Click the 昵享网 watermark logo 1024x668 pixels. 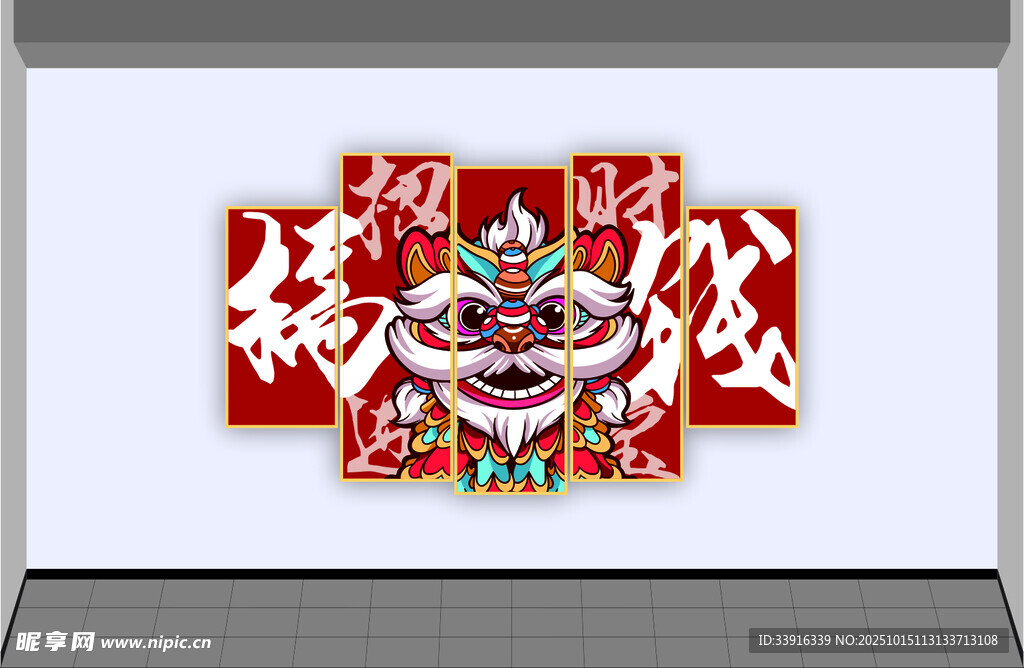point(49,641)
